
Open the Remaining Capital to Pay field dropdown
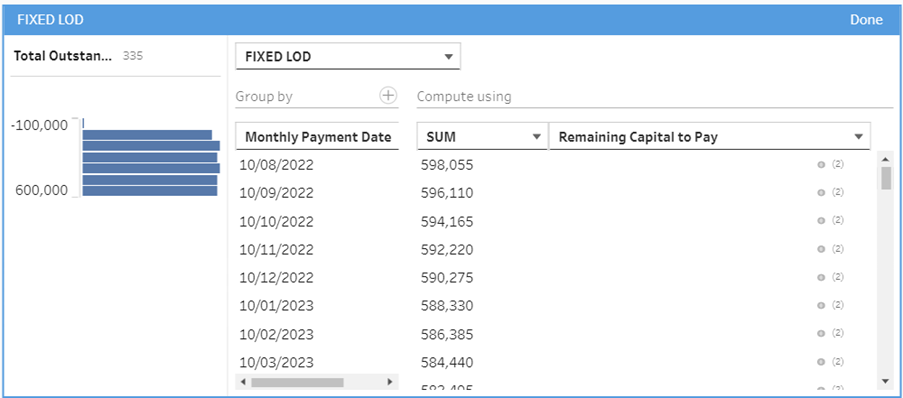click(710, 137)
